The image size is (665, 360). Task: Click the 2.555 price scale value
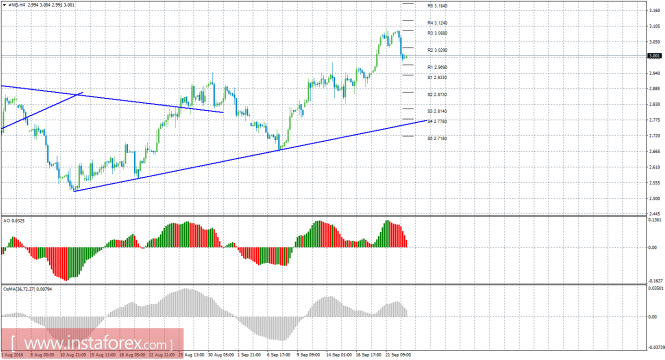[654, 183]
